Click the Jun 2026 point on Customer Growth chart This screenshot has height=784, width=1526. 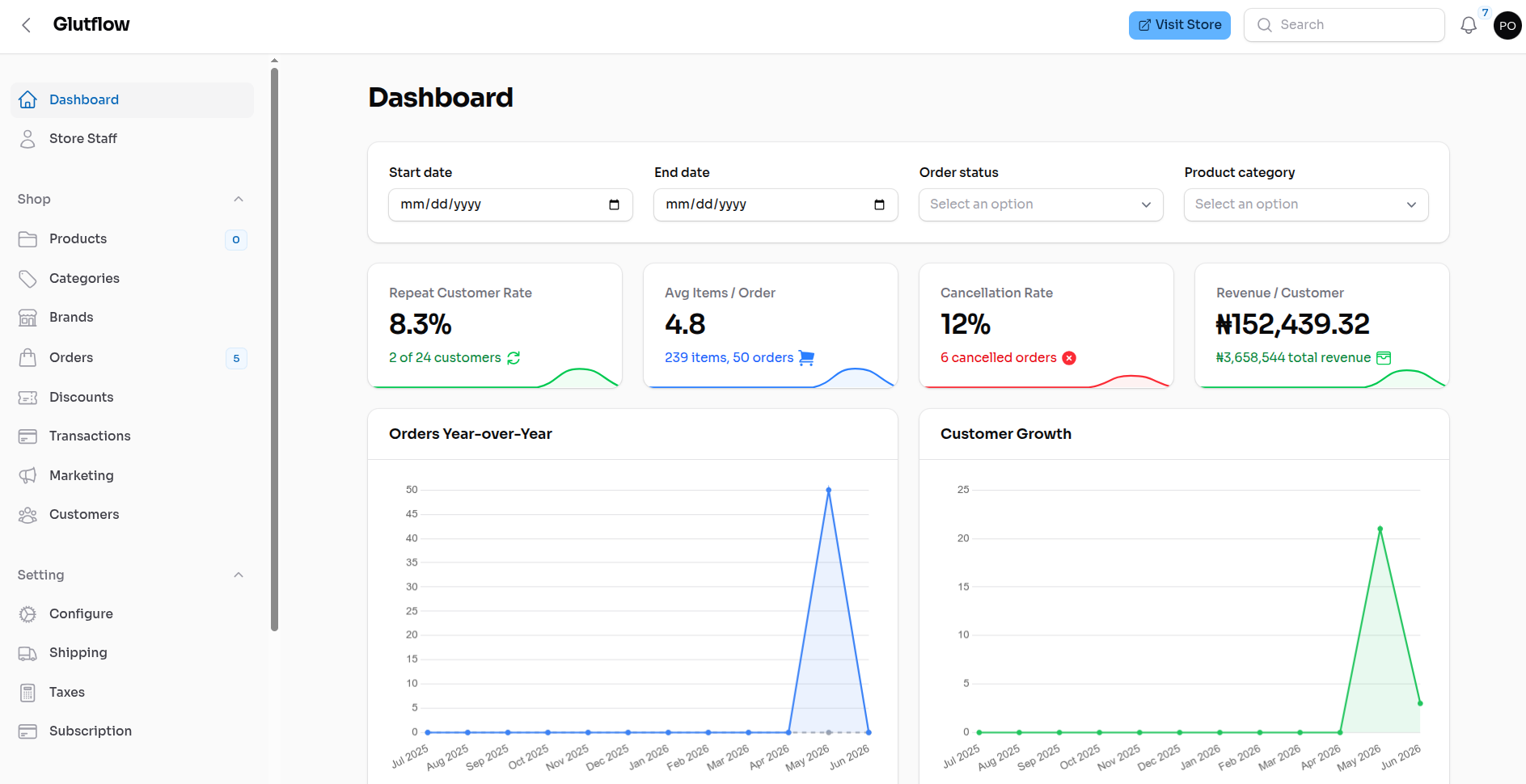(1420, 703)
